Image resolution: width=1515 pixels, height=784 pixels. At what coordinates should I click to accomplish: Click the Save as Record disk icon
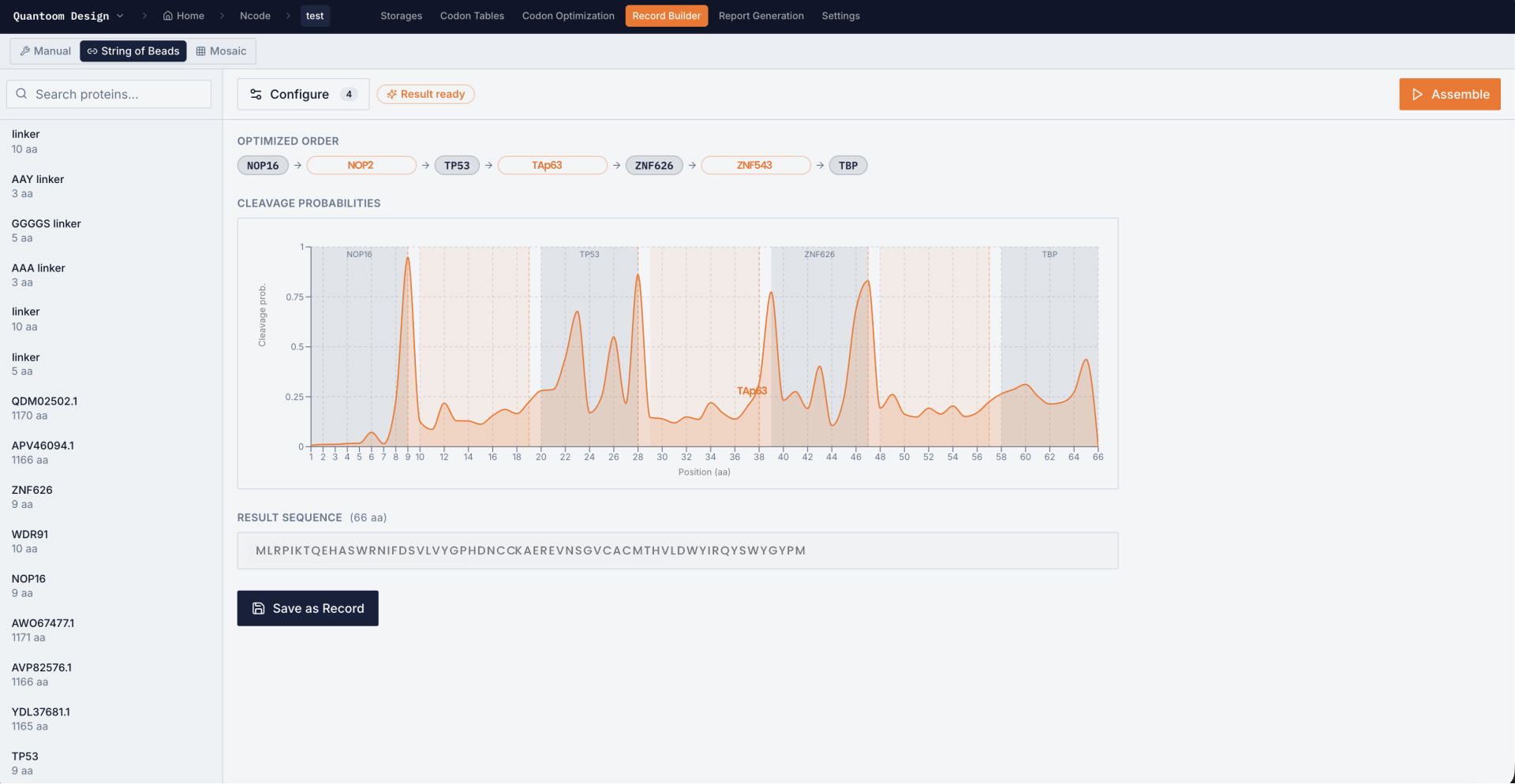click(258, 608)
